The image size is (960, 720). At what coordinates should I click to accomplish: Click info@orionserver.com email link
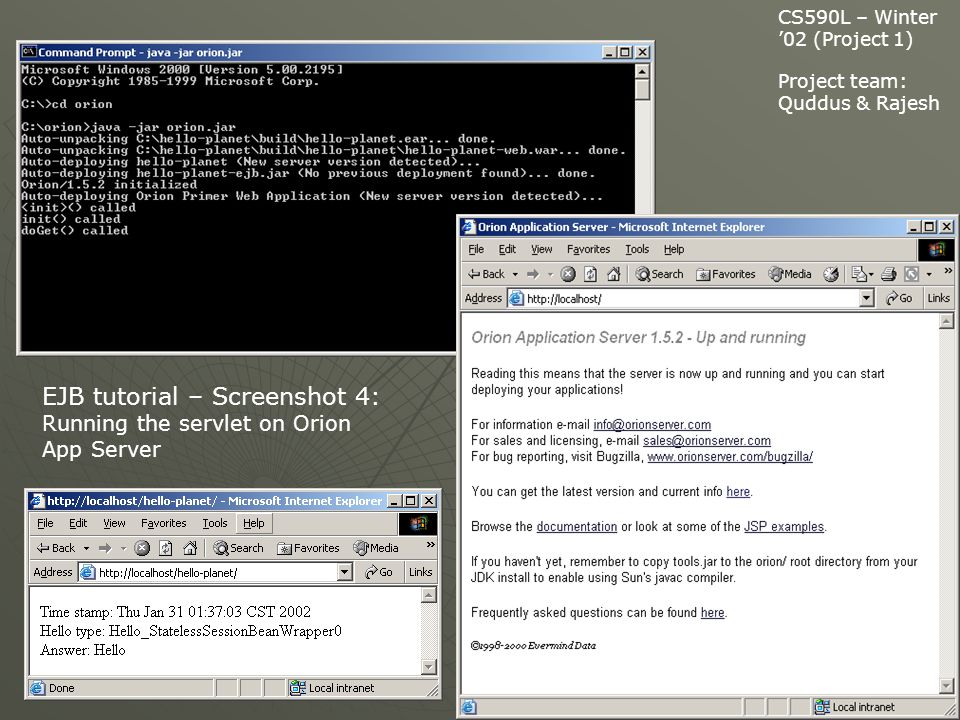[x=652, y=424]
